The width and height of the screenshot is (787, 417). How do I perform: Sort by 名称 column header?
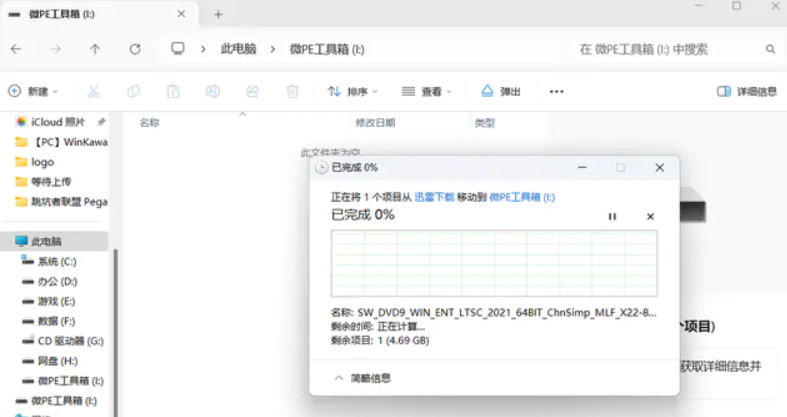pyautogui.click(x=150, y=122)
